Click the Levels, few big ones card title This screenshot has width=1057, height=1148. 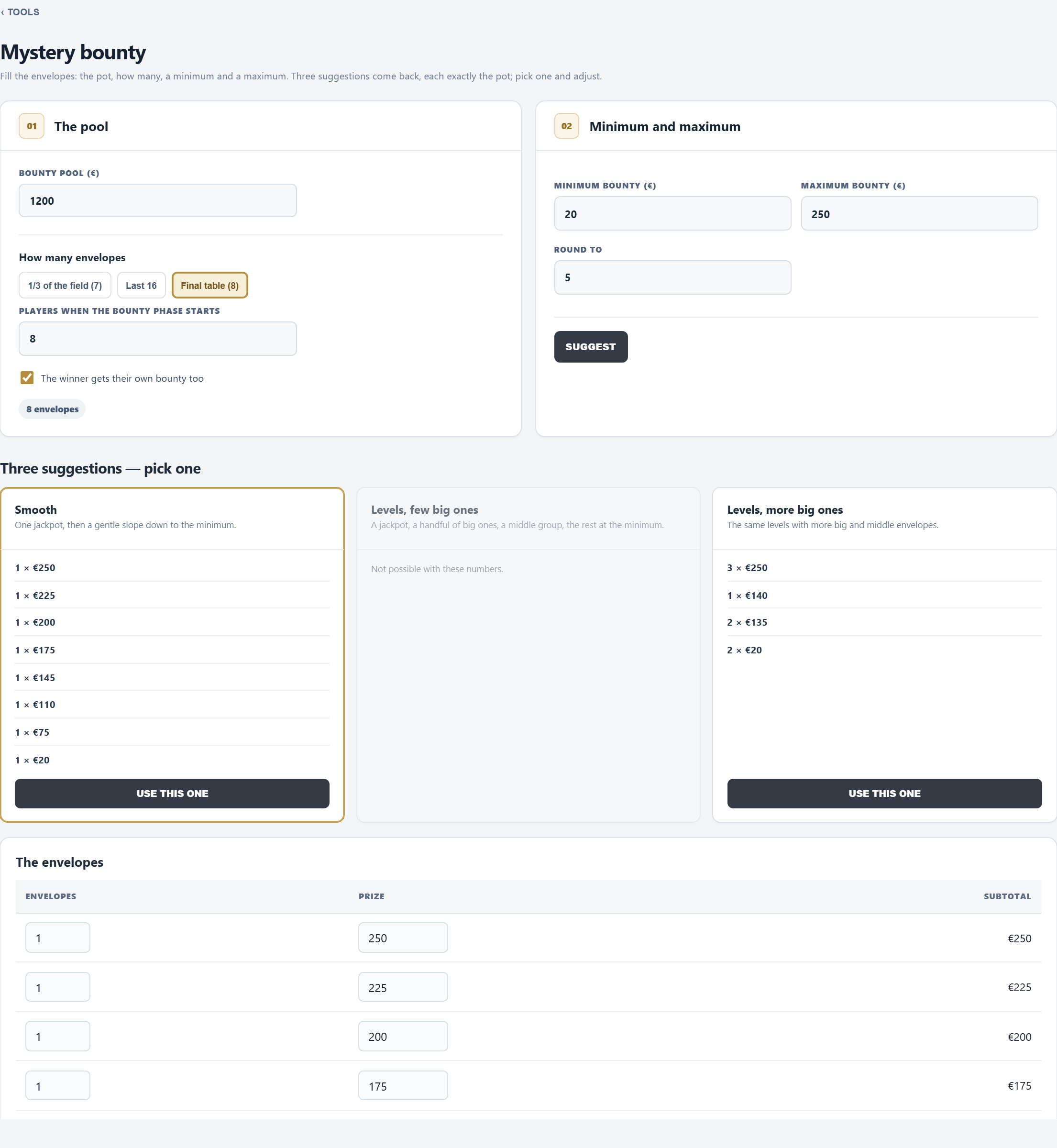424,509
